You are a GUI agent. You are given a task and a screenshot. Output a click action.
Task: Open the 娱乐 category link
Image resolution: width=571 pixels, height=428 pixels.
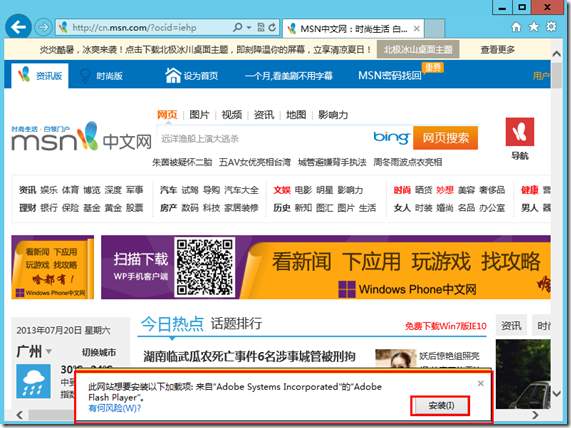[49, 190]
